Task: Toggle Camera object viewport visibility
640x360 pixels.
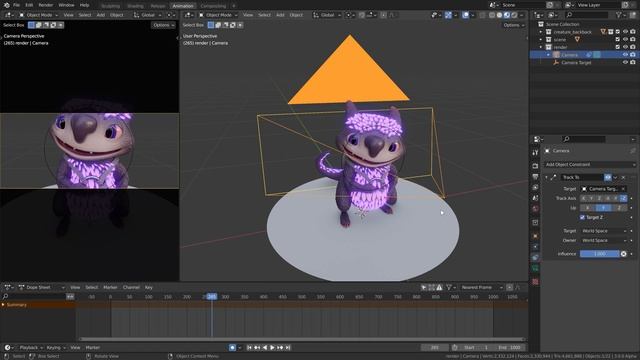Action: click(625, 55)
